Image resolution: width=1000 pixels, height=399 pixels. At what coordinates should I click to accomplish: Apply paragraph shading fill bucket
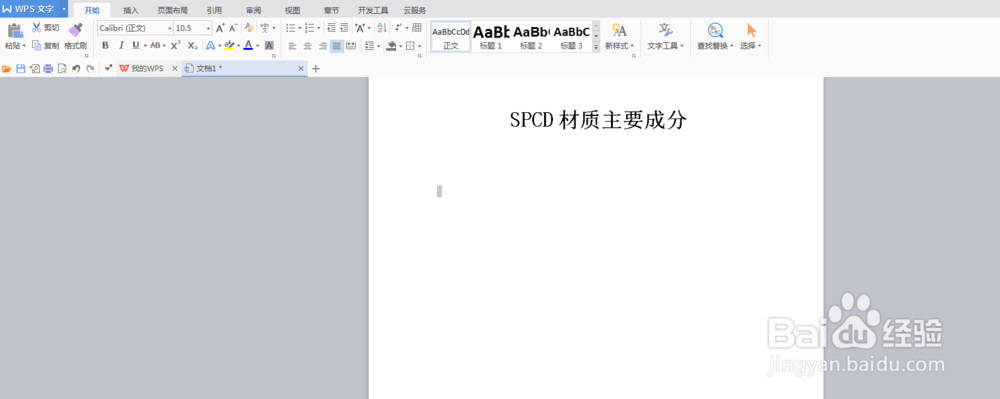pos(392,46)
